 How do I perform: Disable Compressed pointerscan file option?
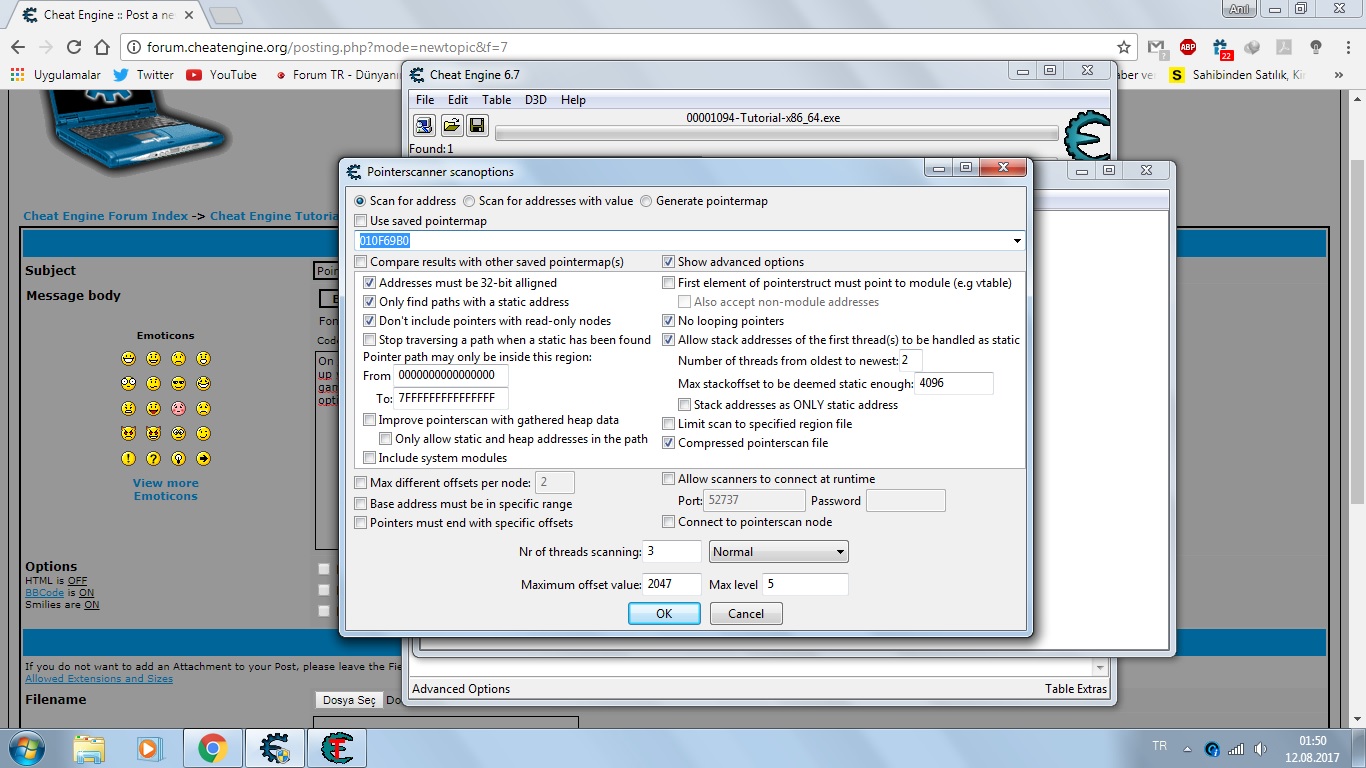(x=668, y=443)
